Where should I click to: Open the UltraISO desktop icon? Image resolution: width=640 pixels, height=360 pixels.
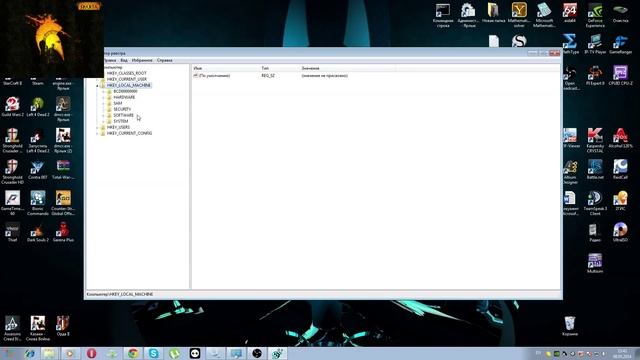pos(620,232)
